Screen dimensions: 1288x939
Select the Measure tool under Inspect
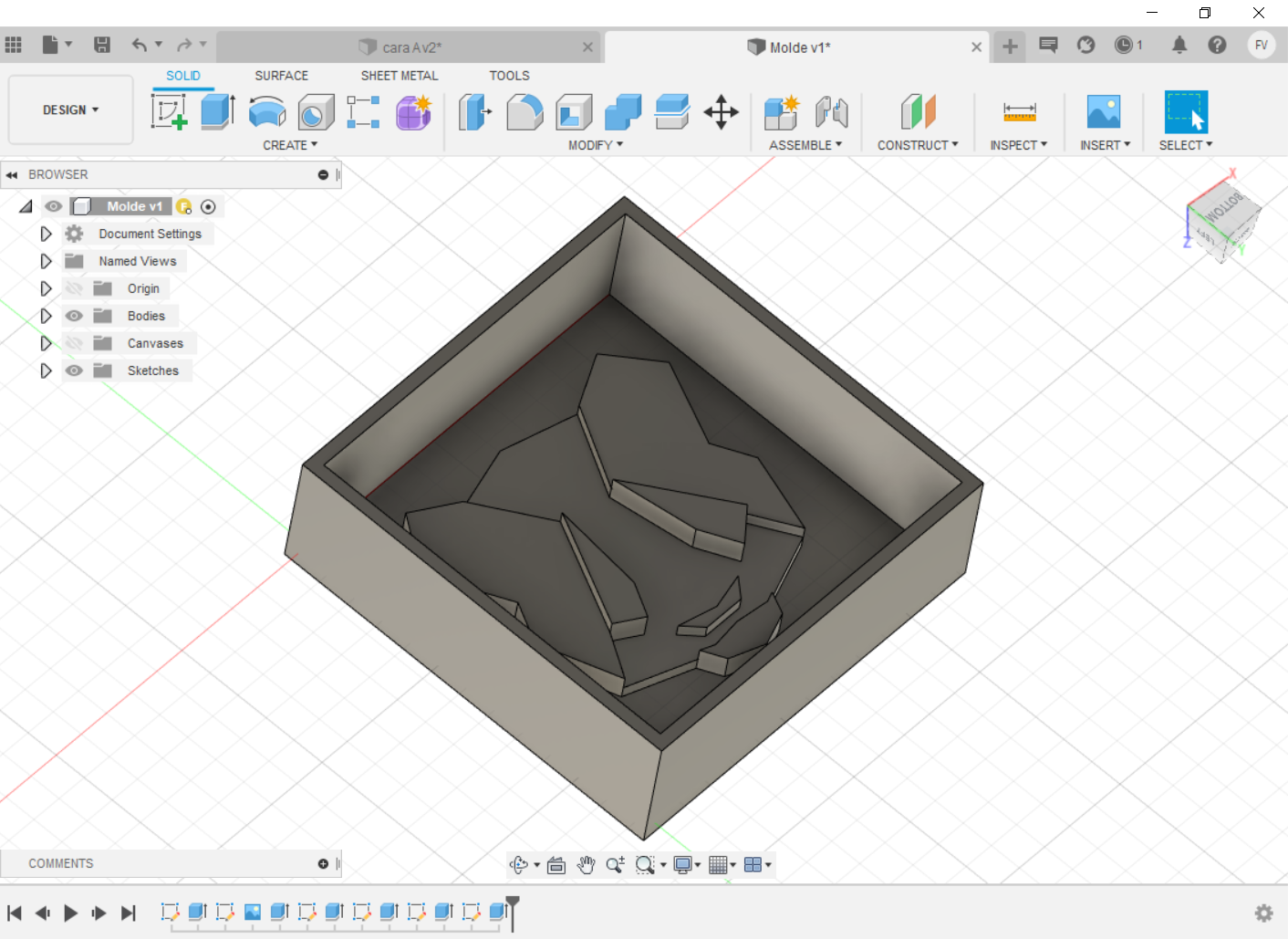click(x=1019, y=111)
